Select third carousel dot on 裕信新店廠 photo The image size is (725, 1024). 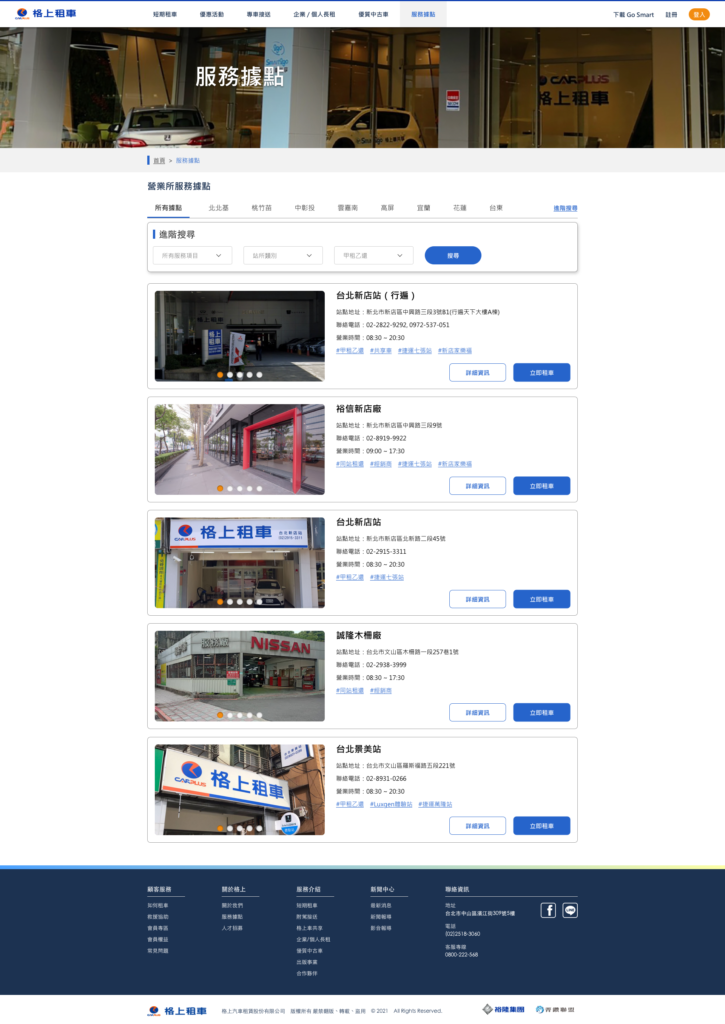239,489
